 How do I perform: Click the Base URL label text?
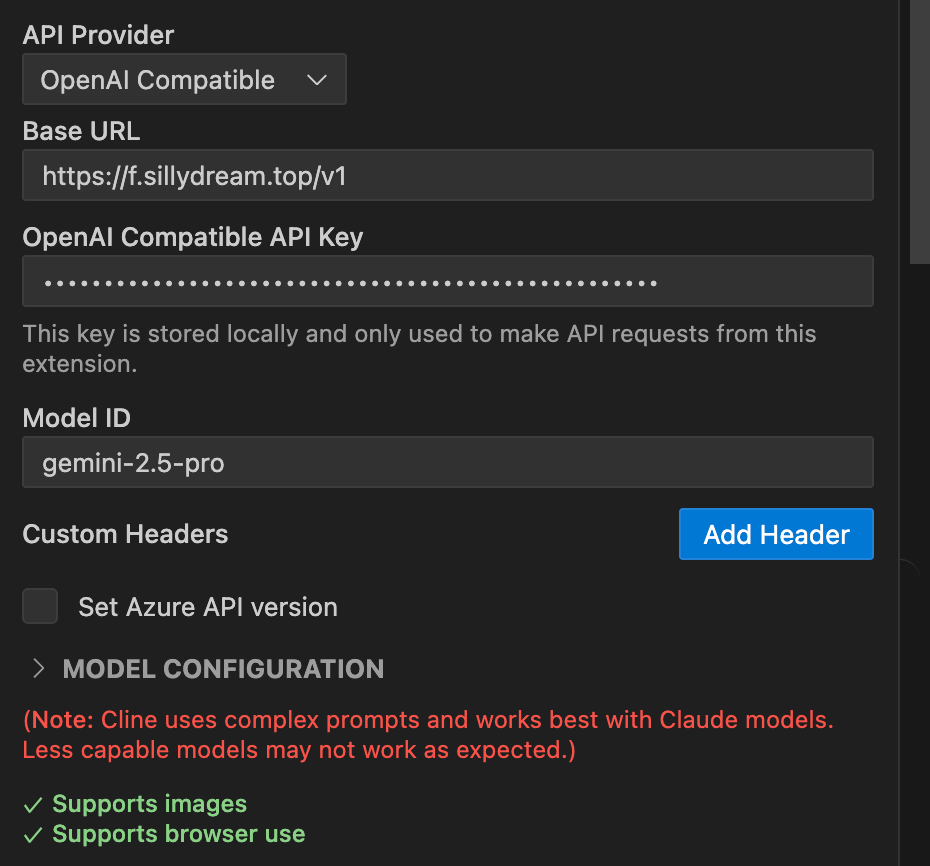pyautogui.click(x=81, y=131)
